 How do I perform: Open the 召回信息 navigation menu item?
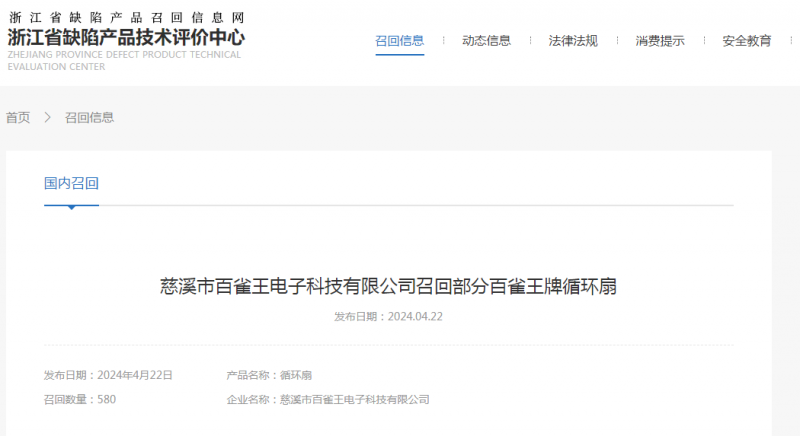click(x=399, y=41)
